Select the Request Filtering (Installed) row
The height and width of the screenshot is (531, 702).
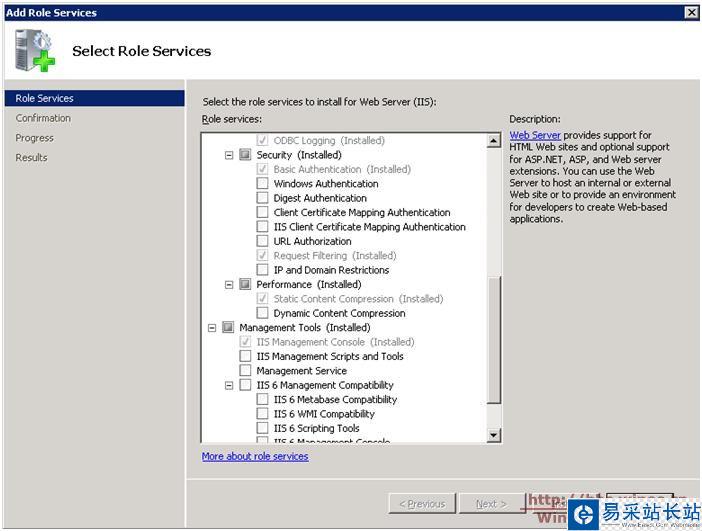(335, 256)
